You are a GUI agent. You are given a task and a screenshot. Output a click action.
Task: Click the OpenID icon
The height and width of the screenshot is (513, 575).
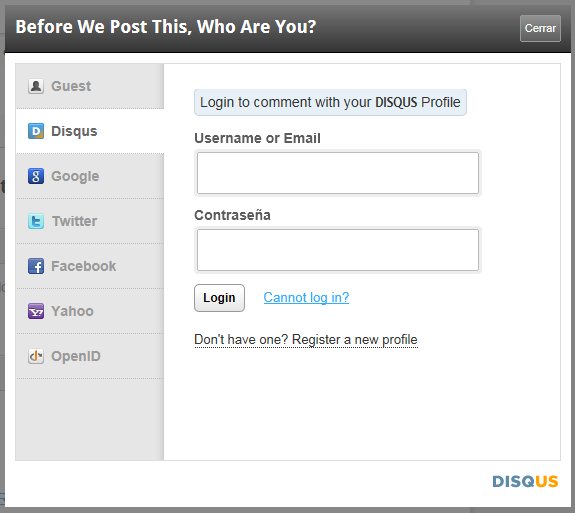pyautogui.click(x=36, y=356)
